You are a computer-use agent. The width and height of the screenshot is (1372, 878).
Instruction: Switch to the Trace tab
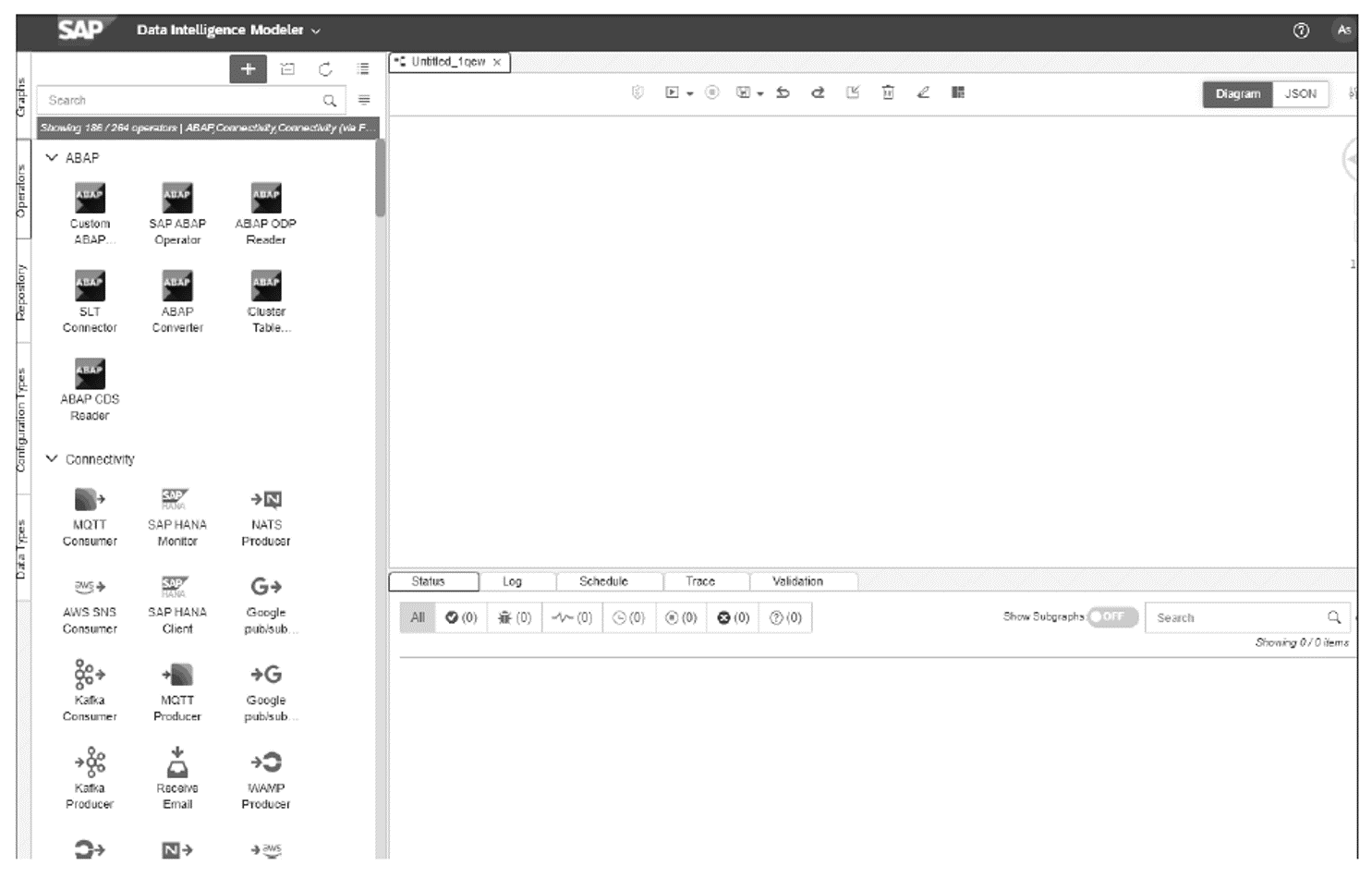pyautogui.click(x=700, y=581)
